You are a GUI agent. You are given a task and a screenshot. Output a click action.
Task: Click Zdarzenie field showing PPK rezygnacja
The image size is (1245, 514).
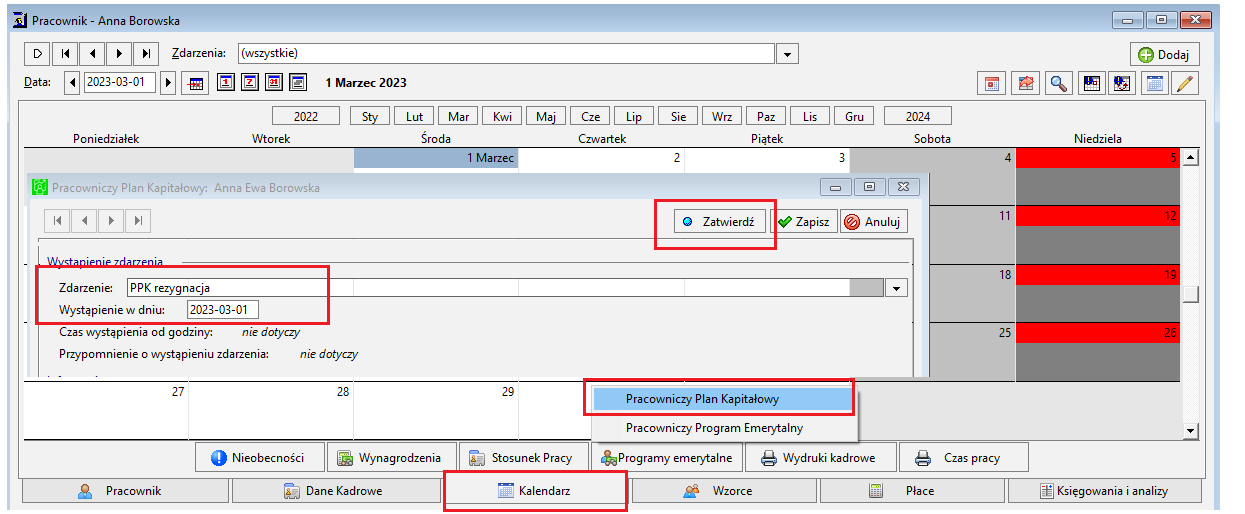(x=505, y=288)
